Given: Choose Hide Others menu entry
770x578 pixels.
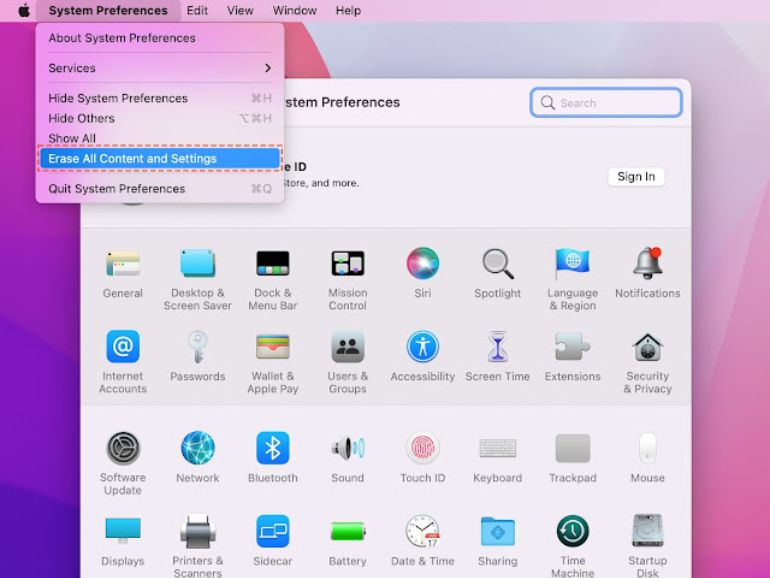Looking at the screenshot, I should pyautogui.click(x=160, y=118).
